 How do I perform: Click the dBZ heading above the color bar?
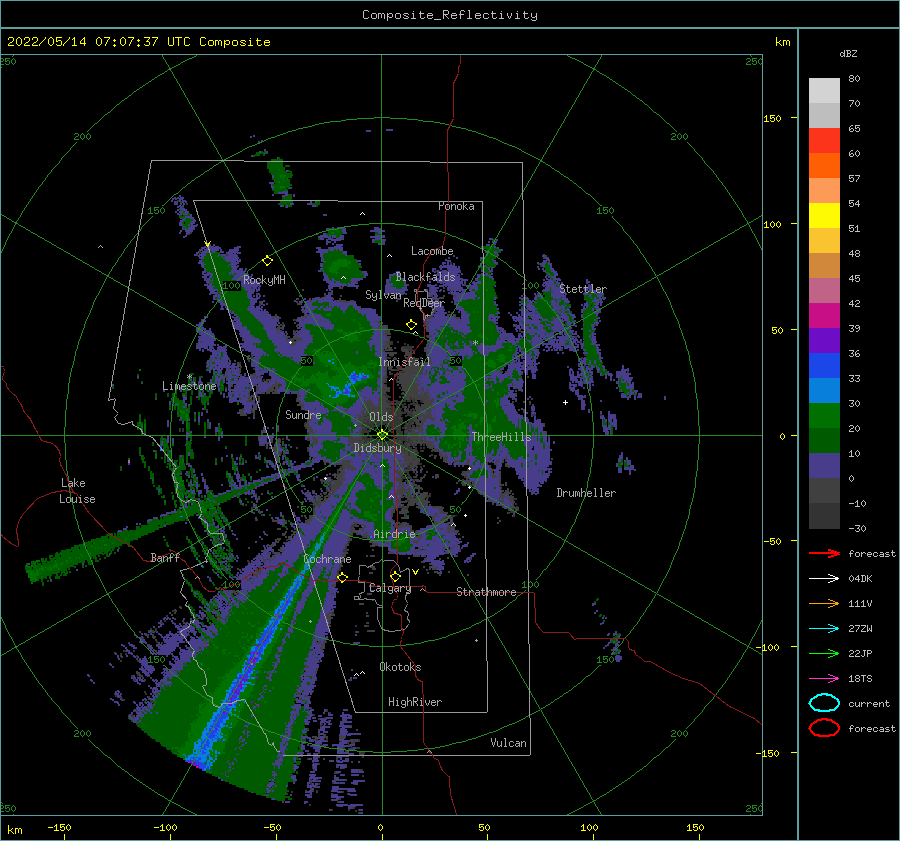coord(848,53)
